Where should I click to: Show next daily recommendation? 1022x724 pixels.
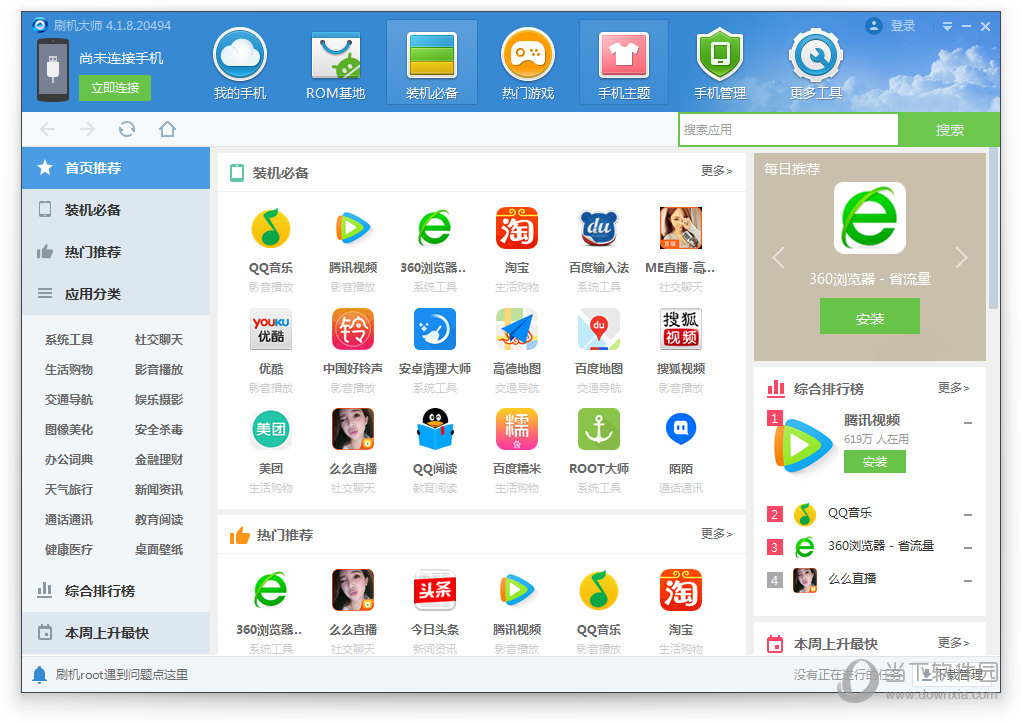[x=961, y=257]
